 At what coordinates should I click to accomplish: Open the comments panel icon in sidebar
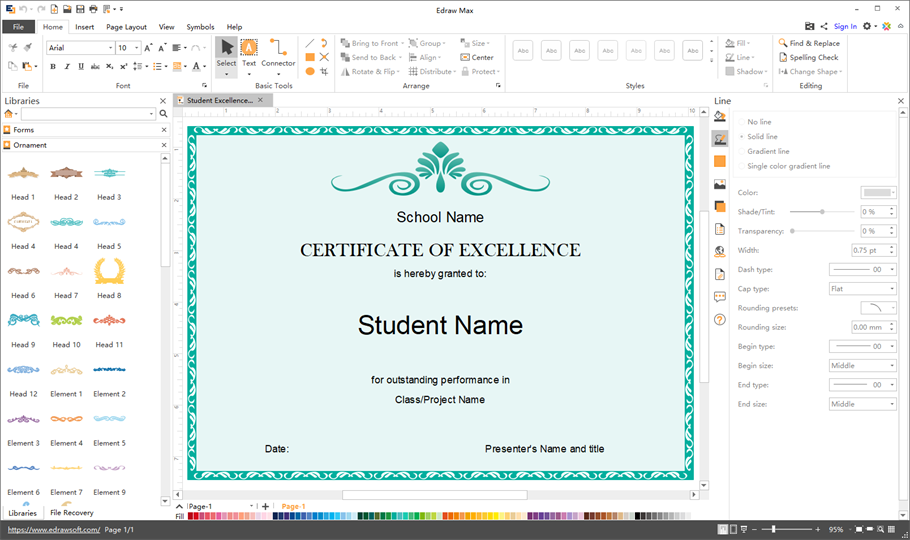coord(719,297)
